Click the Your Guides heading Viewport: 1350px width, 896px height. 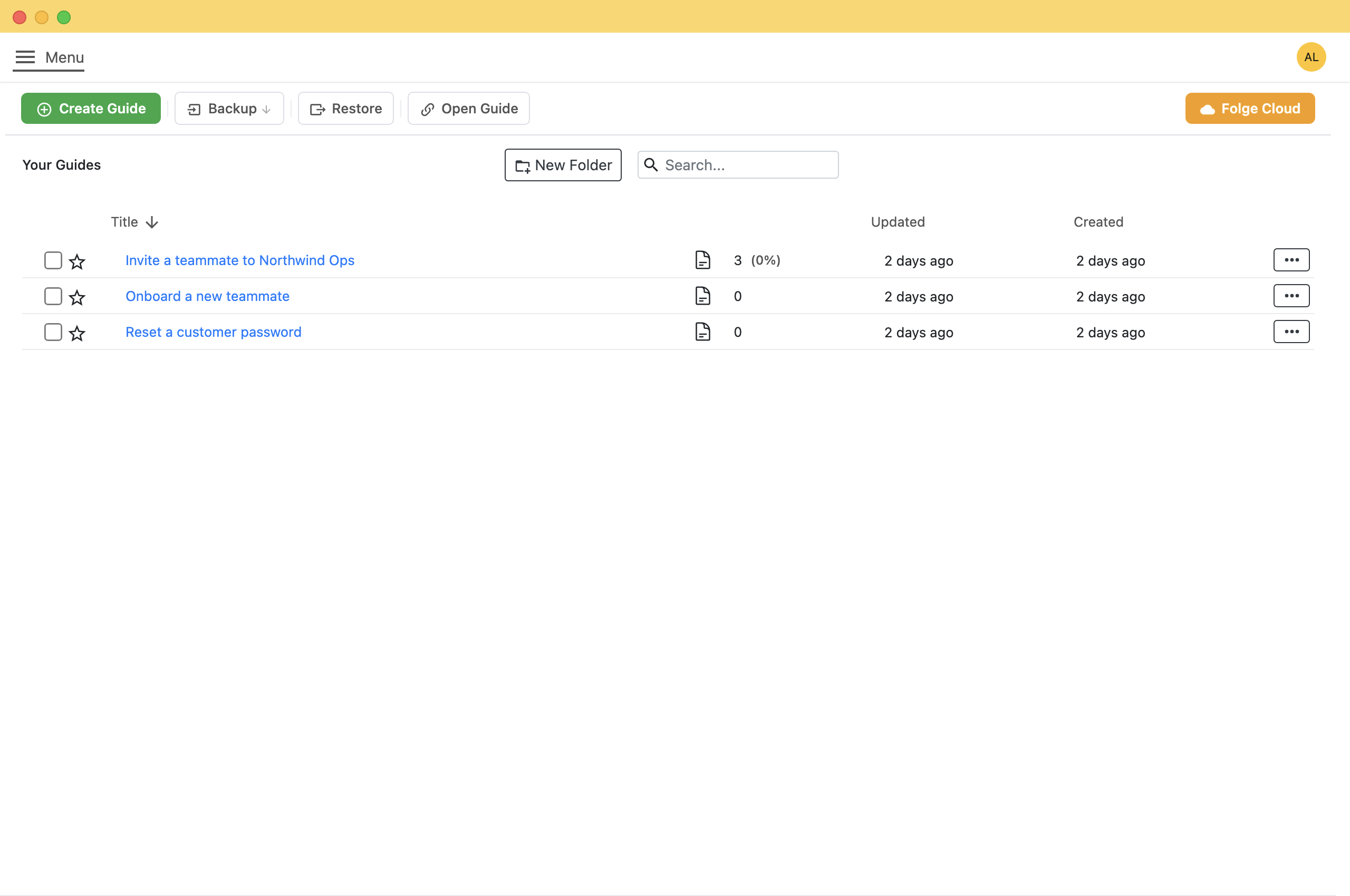pos(62,165)
